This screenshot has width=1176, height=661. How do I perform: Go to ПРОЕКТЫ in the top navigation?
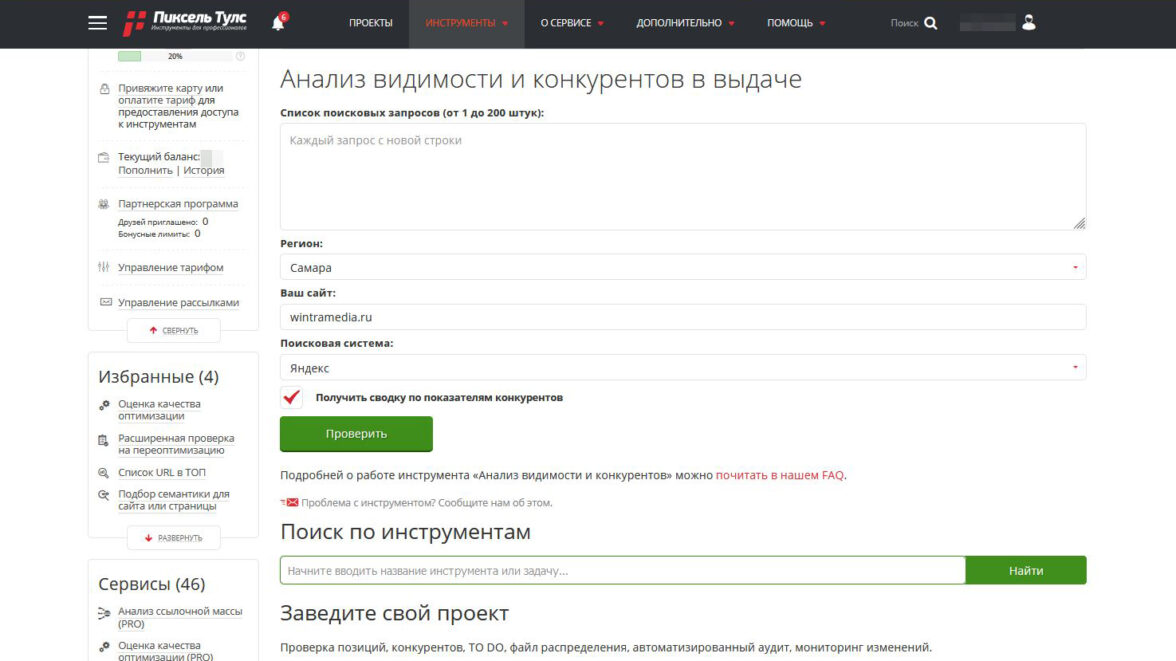pos(370,23)
